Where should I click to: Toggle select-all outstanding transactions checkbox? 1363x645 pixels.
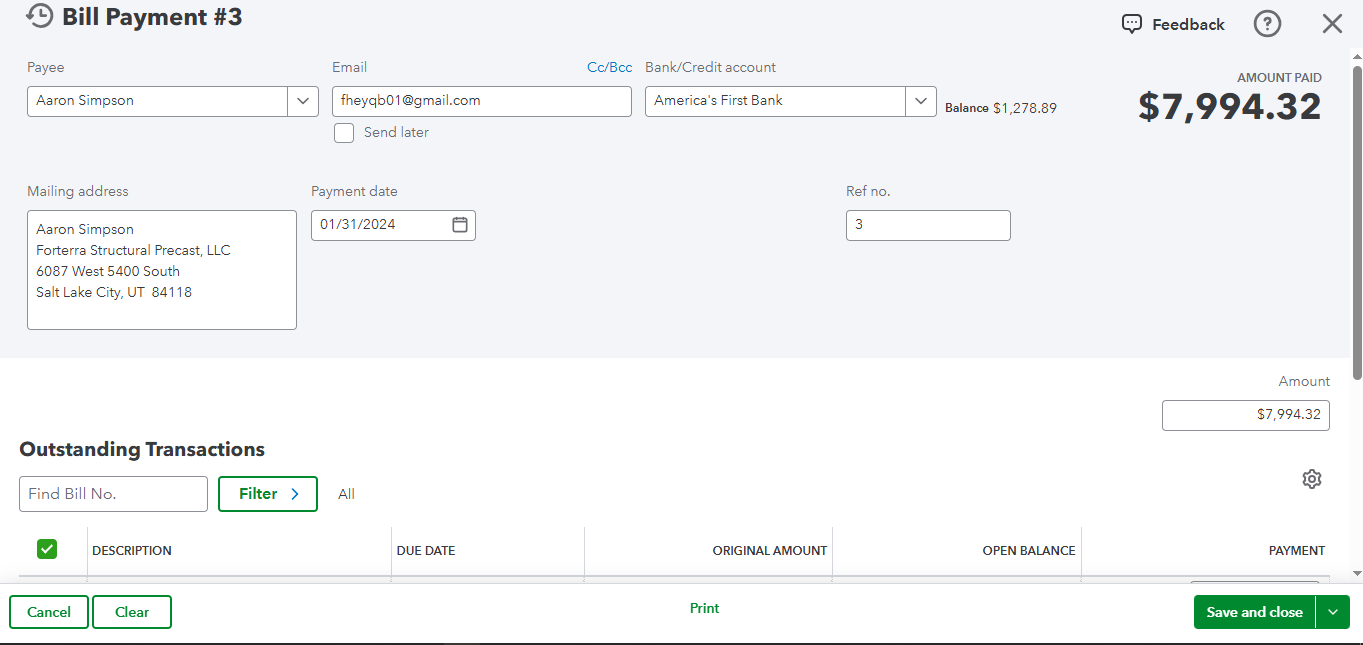coord(47,549)
